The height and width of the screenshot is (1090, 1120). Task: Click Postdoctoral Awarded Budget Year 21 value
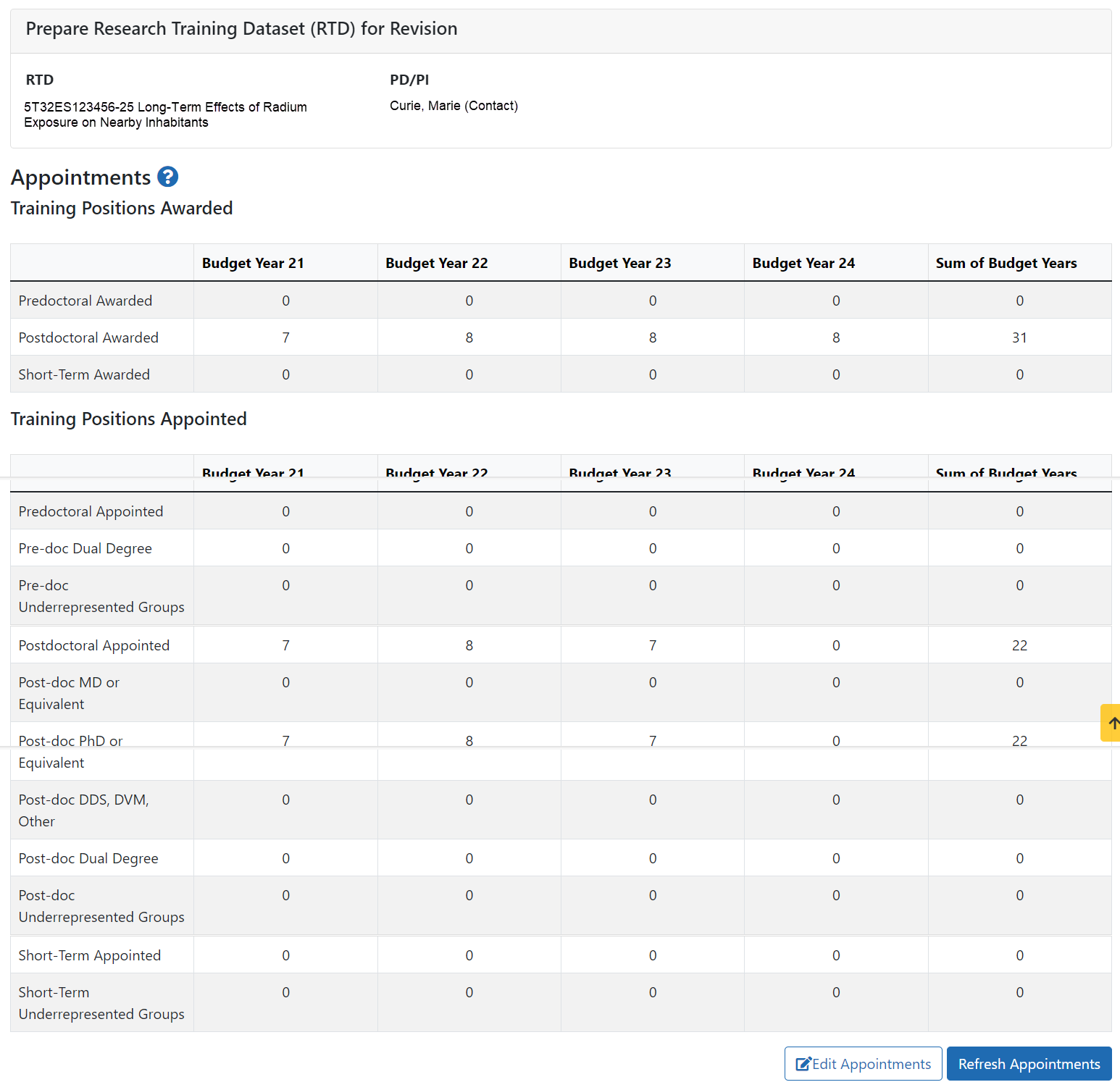(285, 338)
